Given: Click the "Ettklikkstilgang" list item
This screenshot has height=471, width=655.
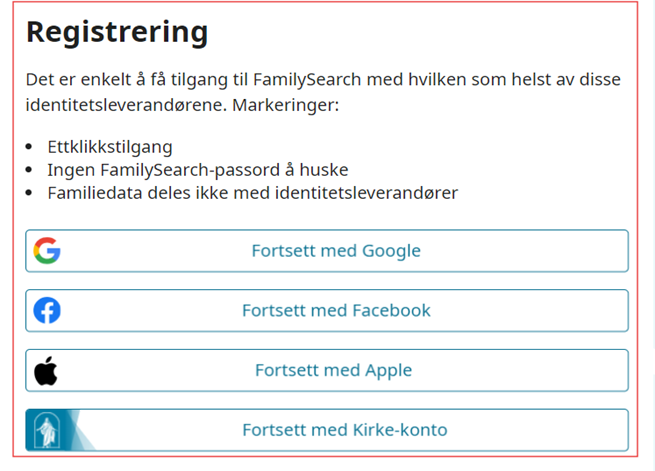Looking at the screenshot, I should click(x=110, y=147).
